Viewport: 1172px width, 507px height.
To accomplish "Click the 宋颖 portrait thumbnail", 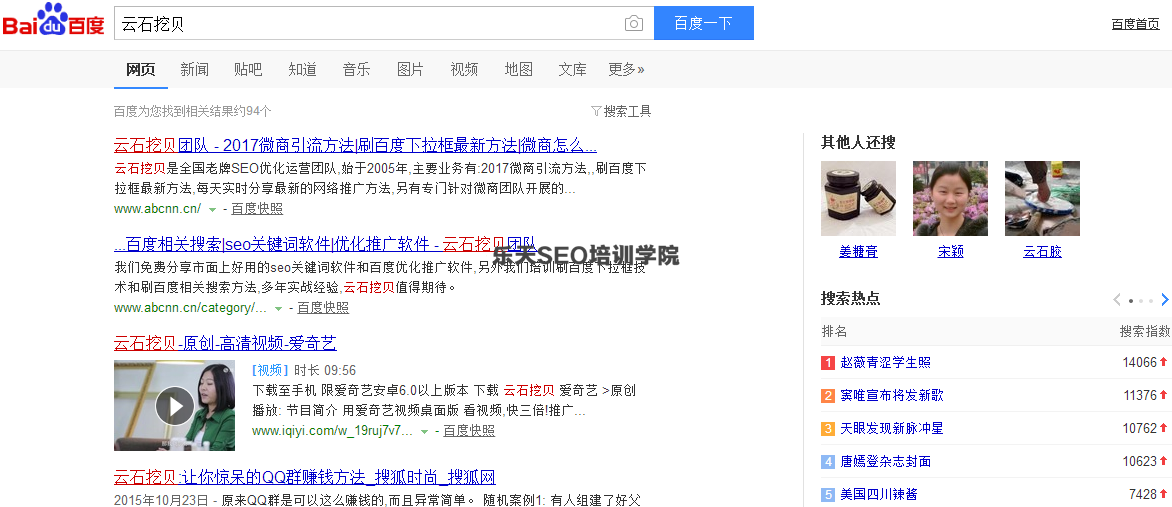I will [950, 198].
